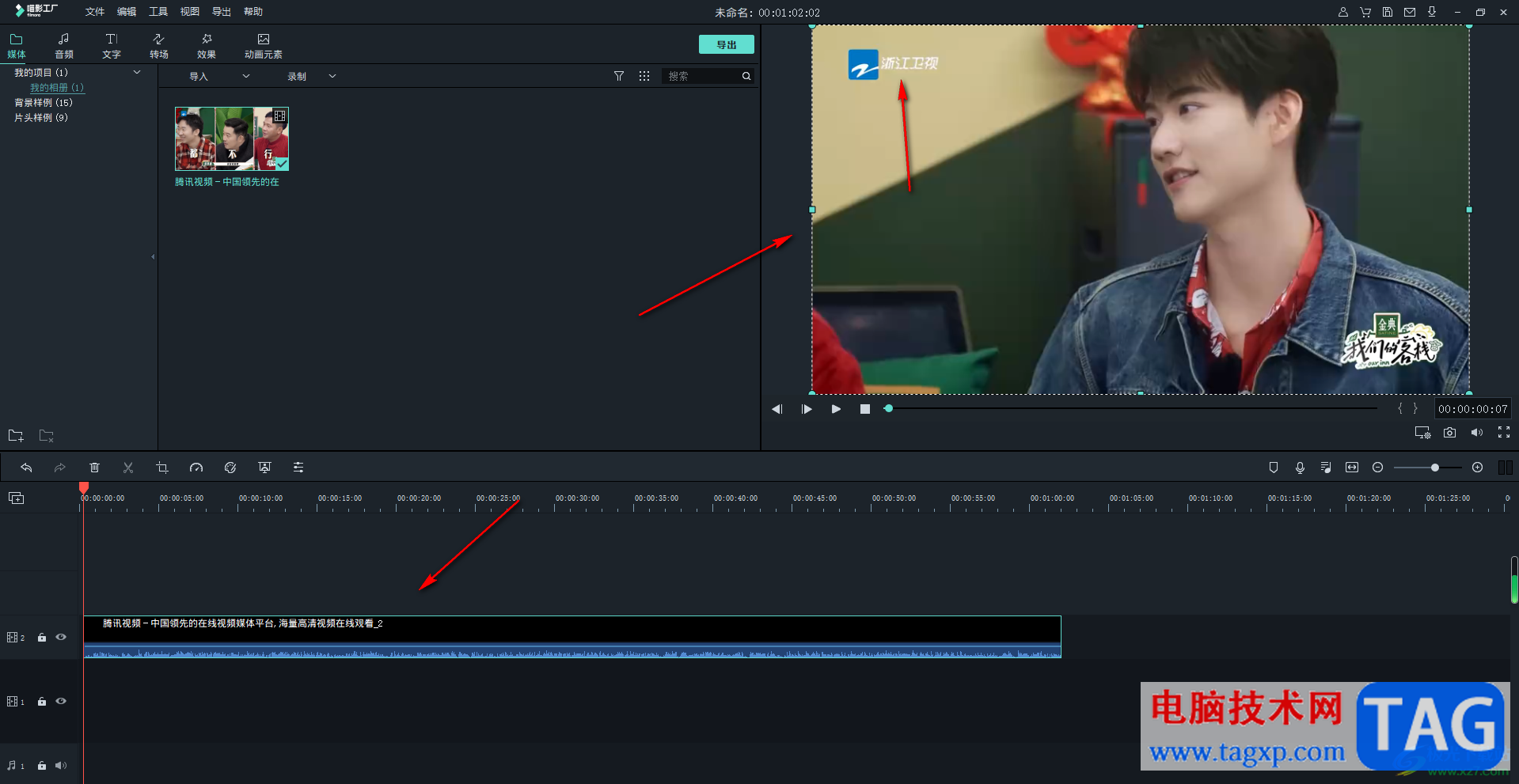Open the user account icon
Viewport: 1519px width, 784px height.
(x=1343, y=12)
